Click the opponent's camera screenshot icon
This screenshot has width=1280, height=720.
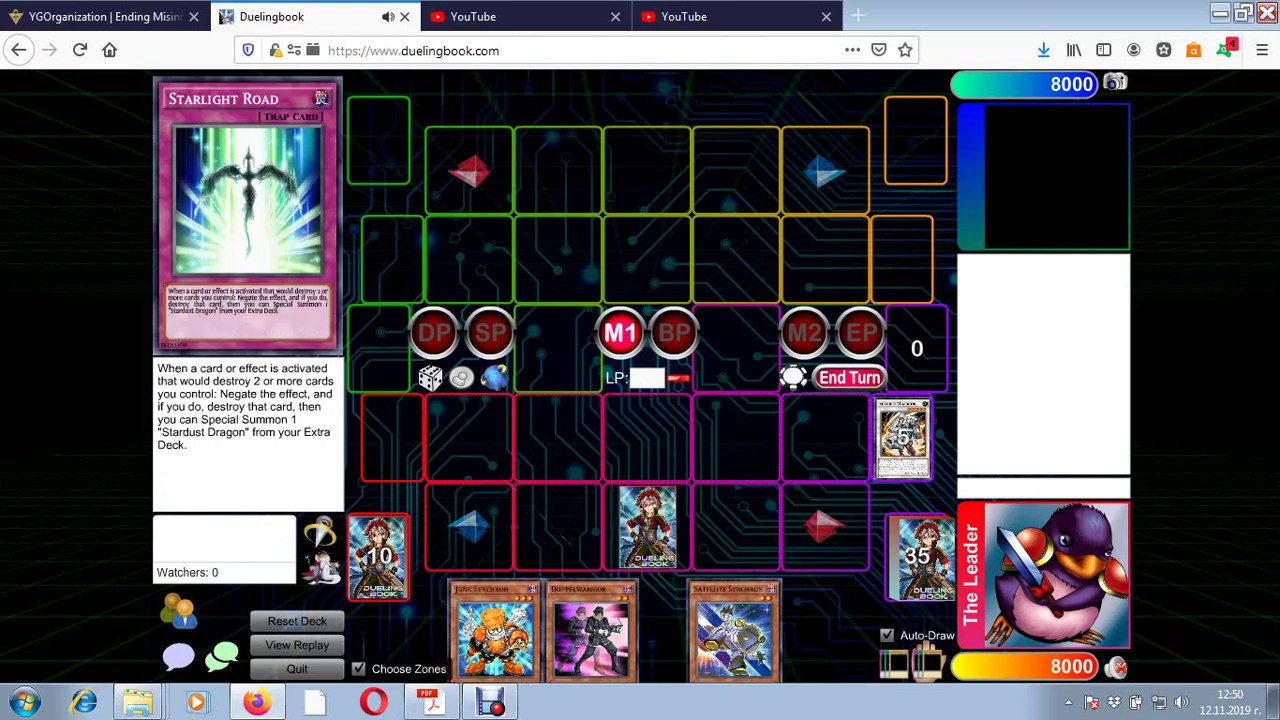(1115, 83)
